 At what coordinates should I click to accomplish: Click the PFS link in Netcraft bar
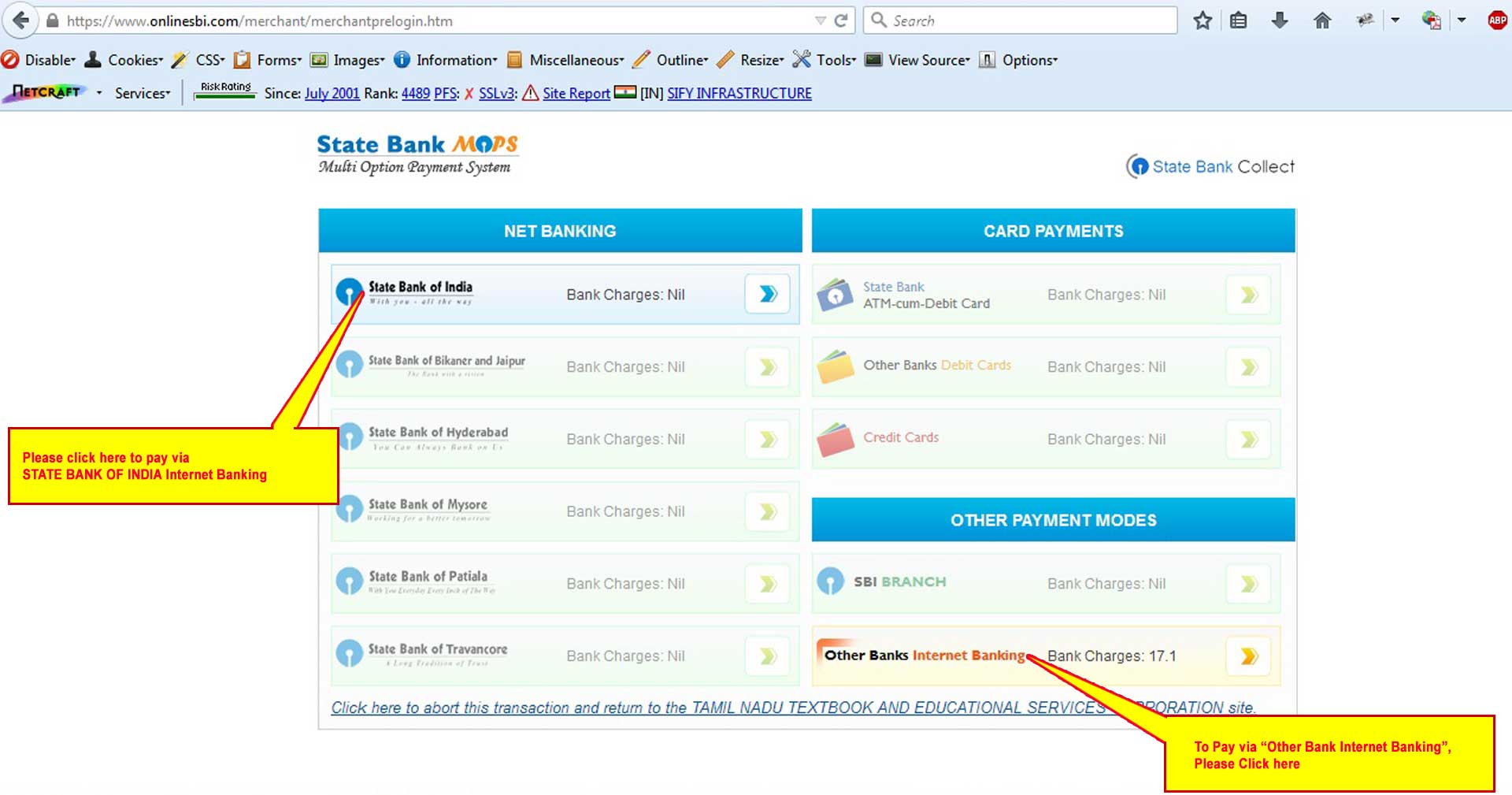(445, 93)
